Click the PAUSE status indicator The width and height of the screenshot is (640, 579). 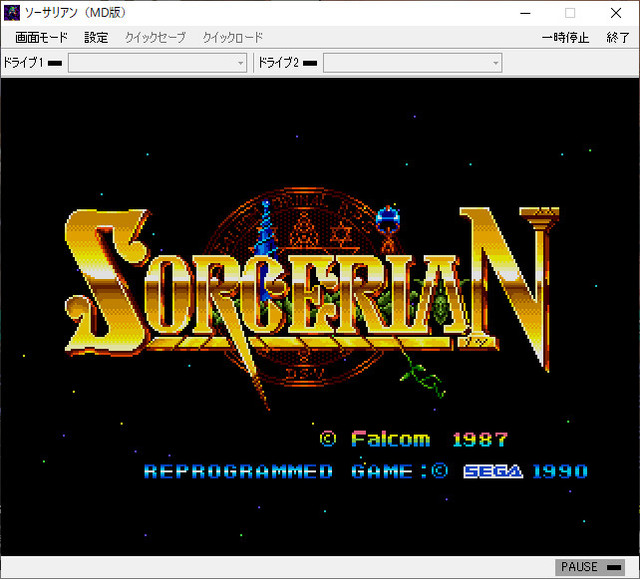(590, 567)
